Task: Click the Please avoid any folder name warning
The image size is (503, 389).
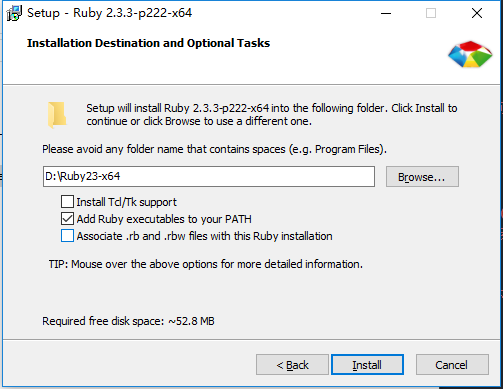Action: (214, 149)
